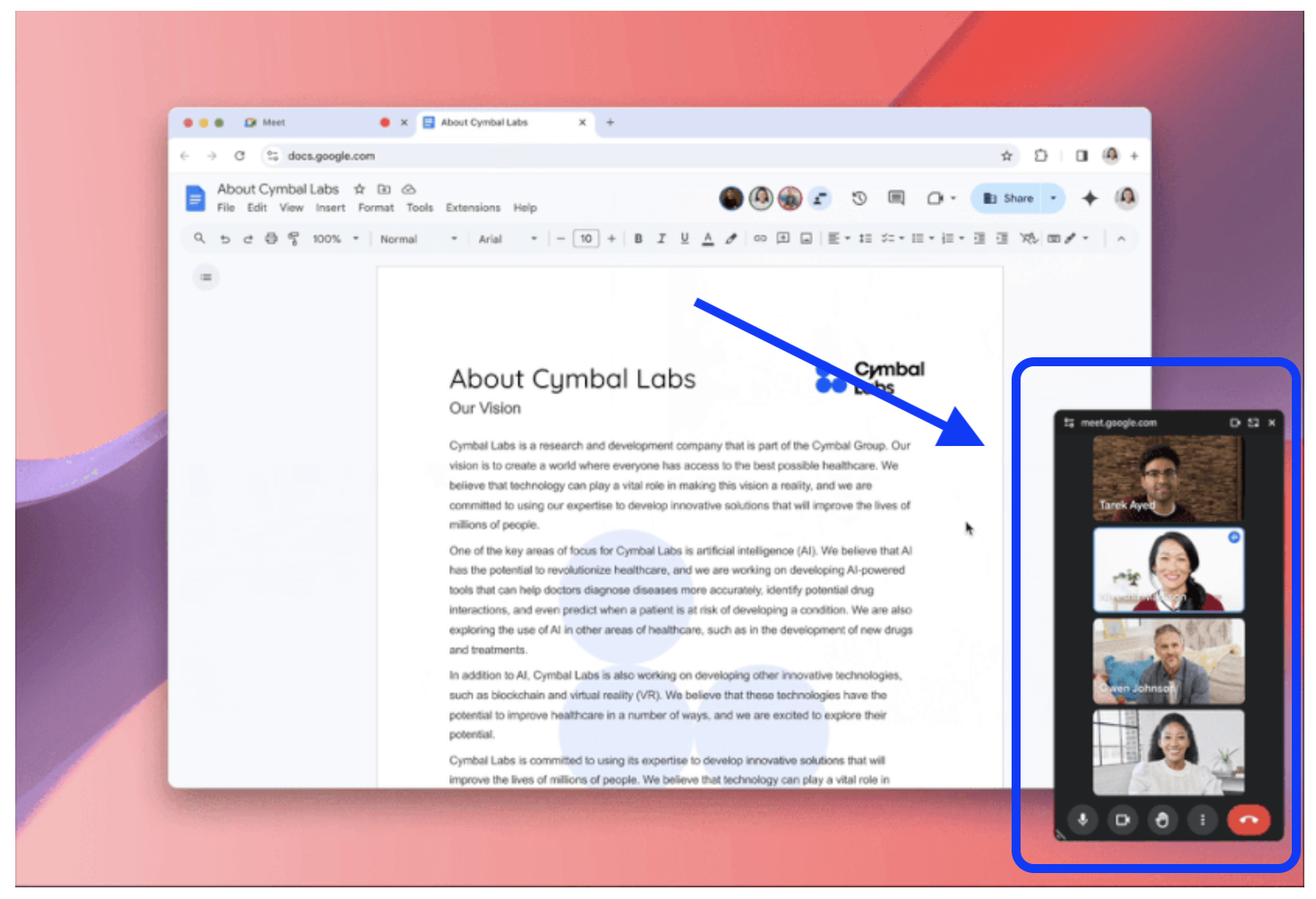Image resolution: width=1316 pixels, height=899 pixels.
Task: Open the text alignment dropdown
Action: pyautogui.click(x=839, y=238)
